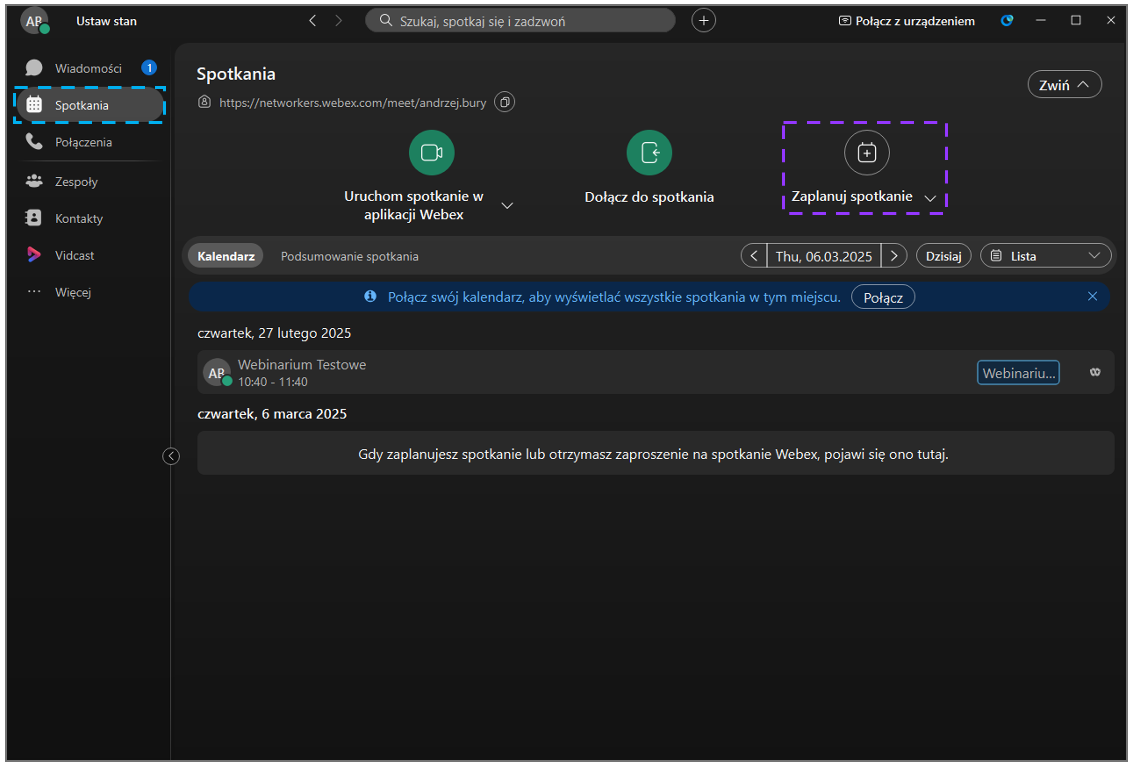
Task: Dismiss the calendar connection banner
Action: point(1092,296)
